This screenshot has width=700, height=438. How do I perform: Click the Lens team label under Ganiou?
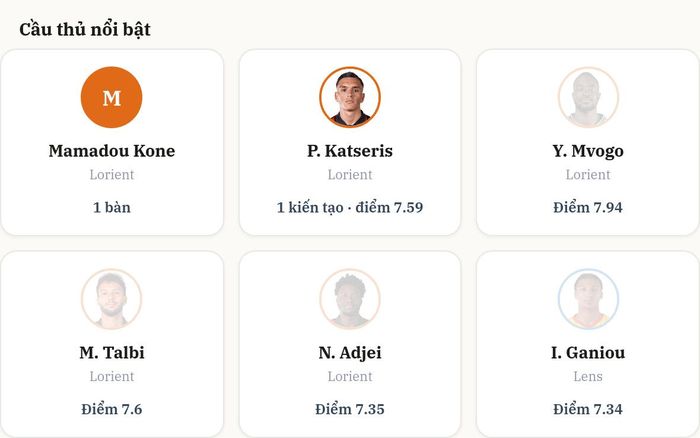click(588, 376)
